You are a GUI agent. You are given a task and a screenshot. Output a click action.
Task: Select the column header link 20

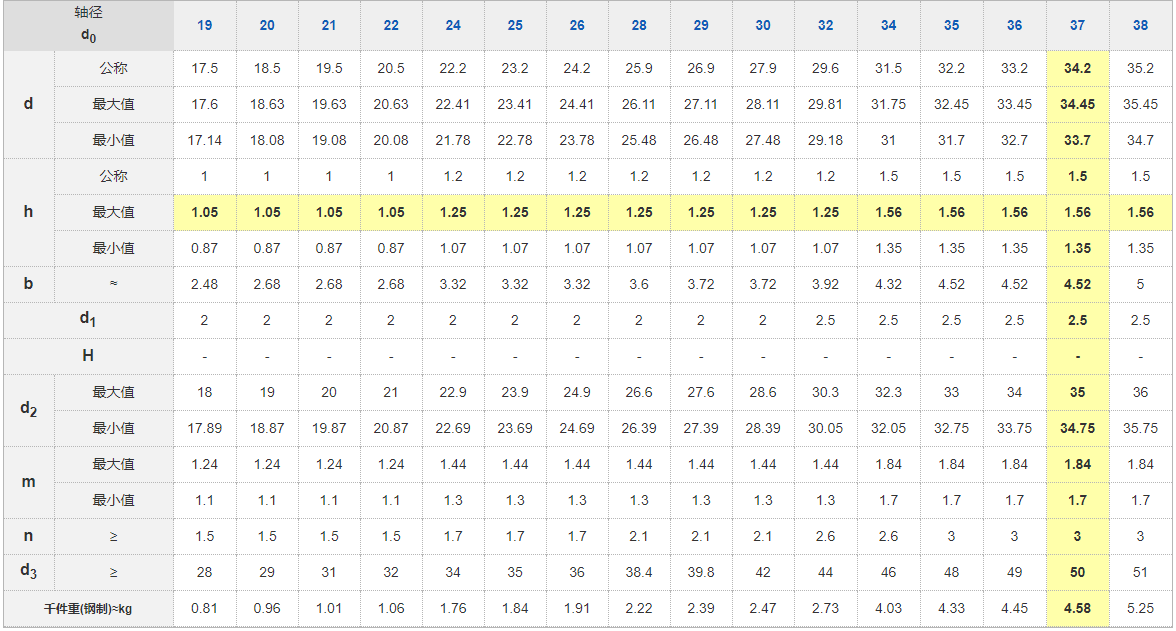click(x=267, y=25)
